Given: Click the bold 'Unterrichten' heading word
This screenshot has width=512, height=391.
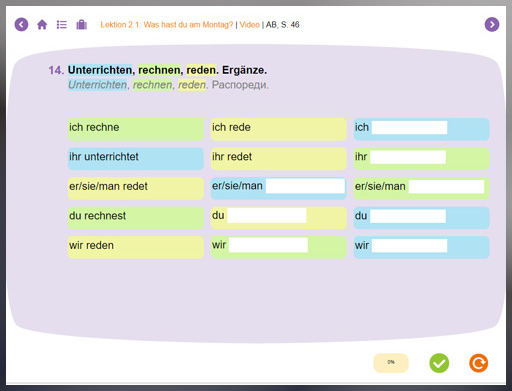Looking at the screenshot, I should coord(100,70).
